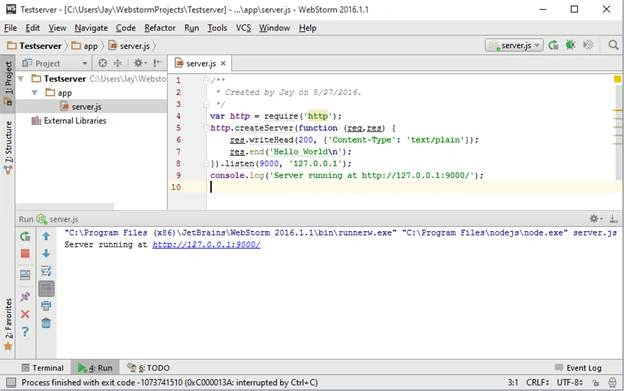Open the Project view selector dropdown

[55, 63]
